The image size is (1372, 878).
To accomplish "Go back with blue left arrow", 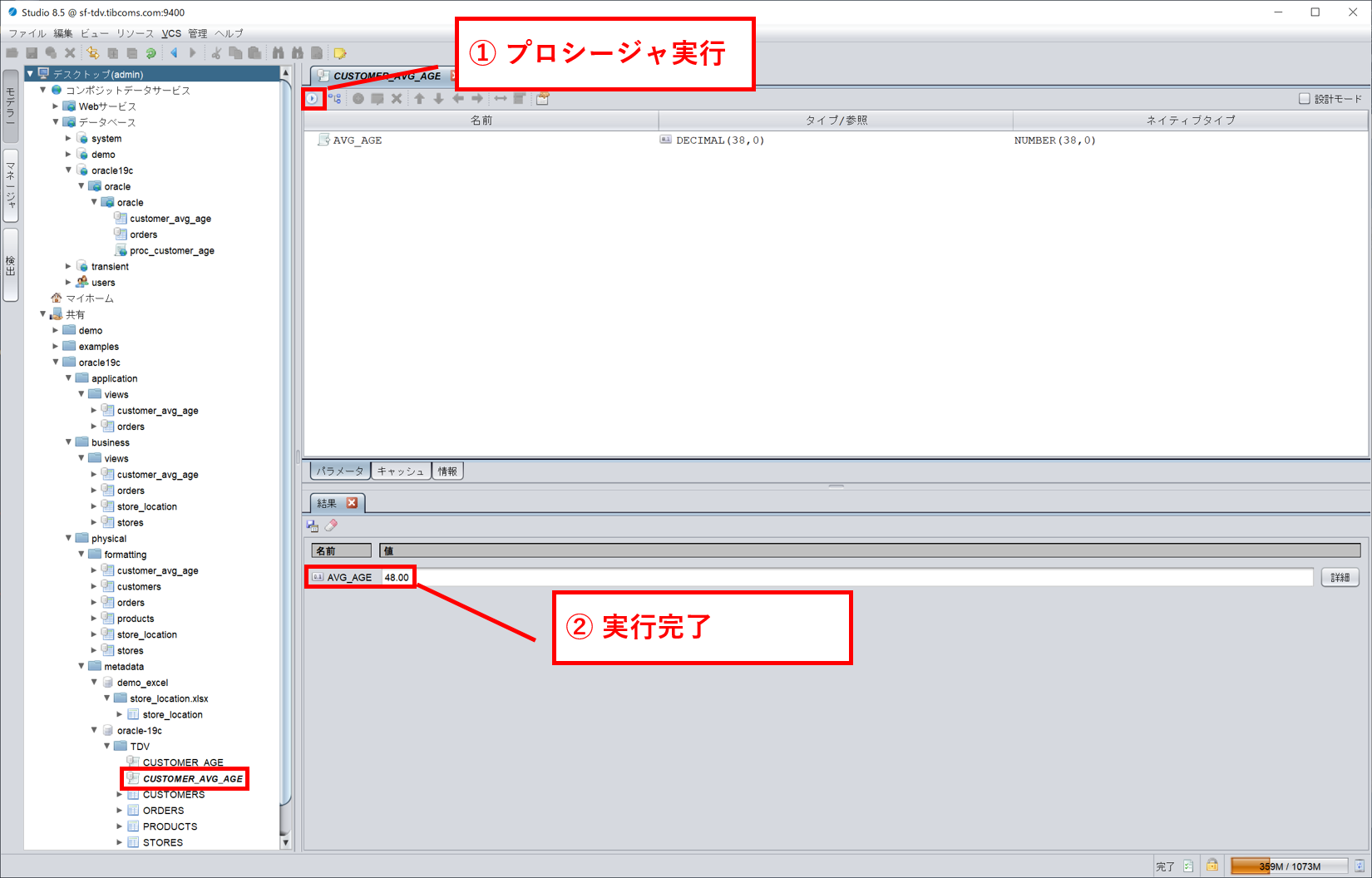I will pyautogui.click(x=174, y=53).
